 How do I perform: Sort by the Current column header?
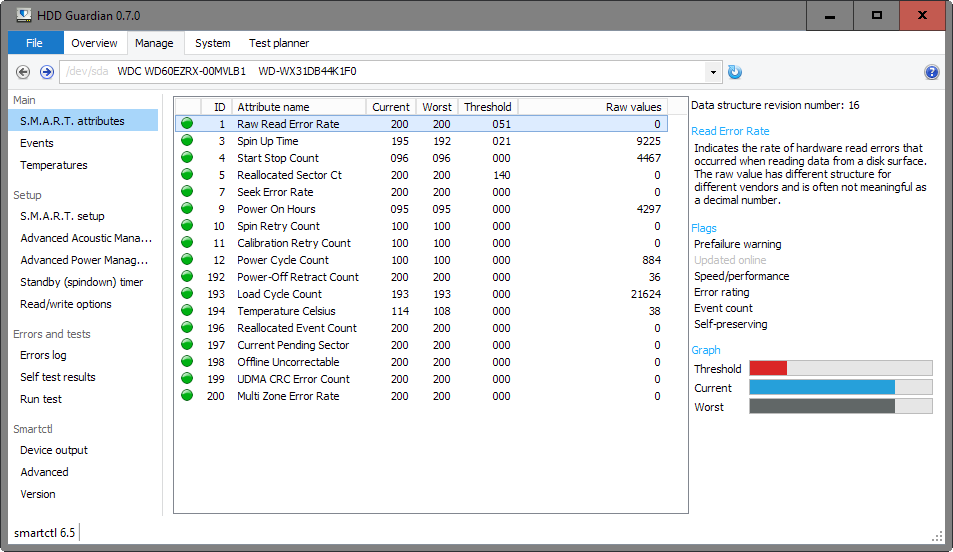(391, 106)
